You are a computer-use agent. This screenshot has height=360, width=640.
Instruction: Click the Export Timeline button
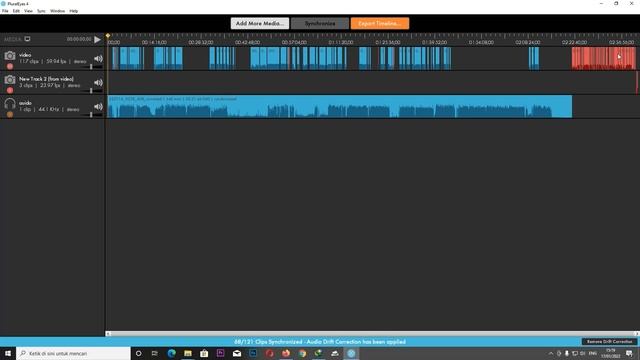[380, 23]
